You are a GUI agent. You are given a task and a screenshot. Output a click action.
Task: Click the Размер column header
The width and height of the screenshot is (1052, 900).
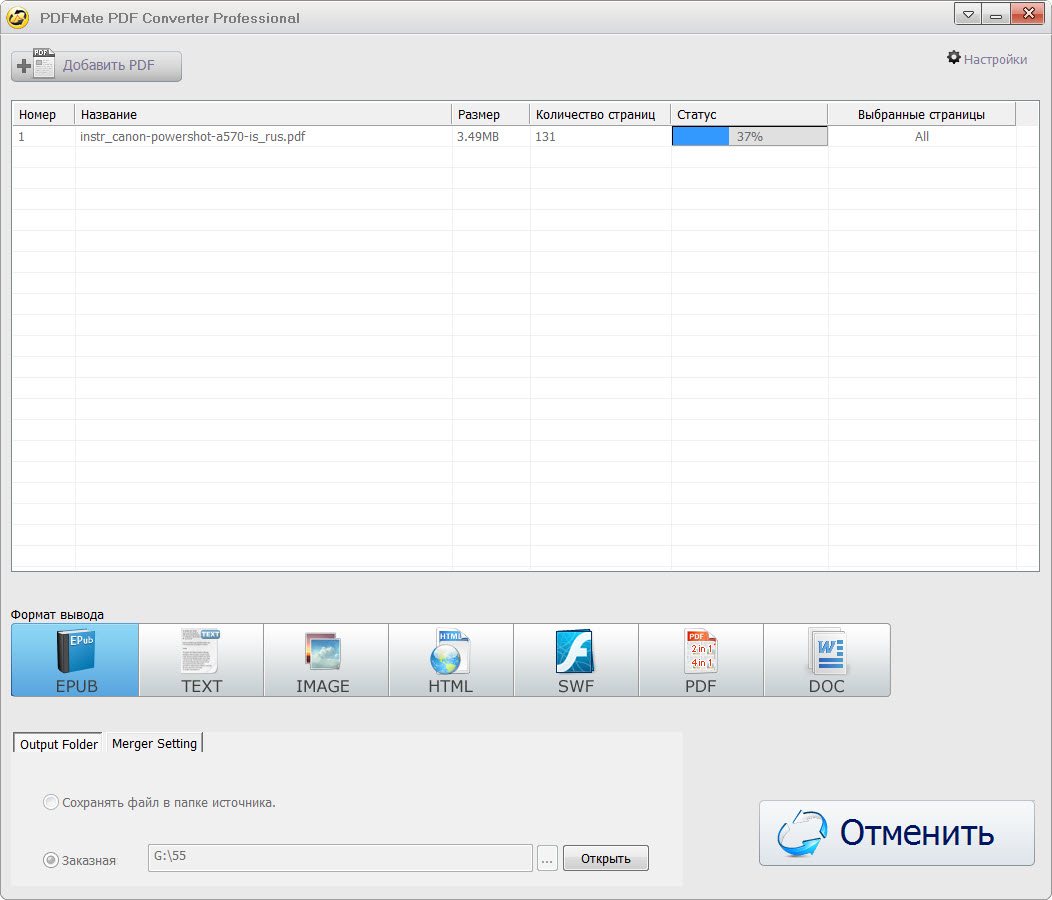[x=490, y=114]
